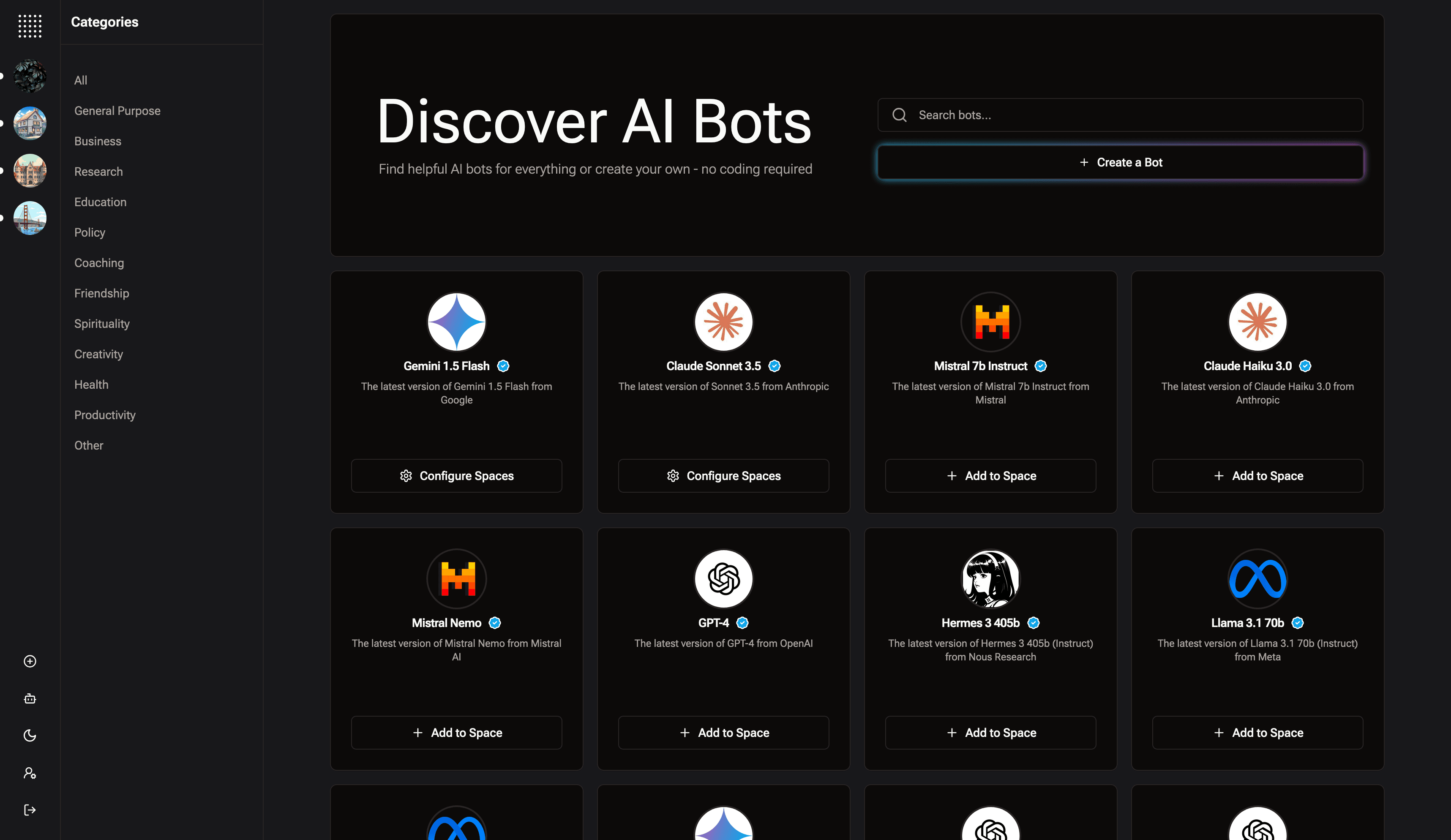Add Mistral 7b Instruct to Space
The width and height of the screenshot is (1451, 840).
[x=990, y=475]
